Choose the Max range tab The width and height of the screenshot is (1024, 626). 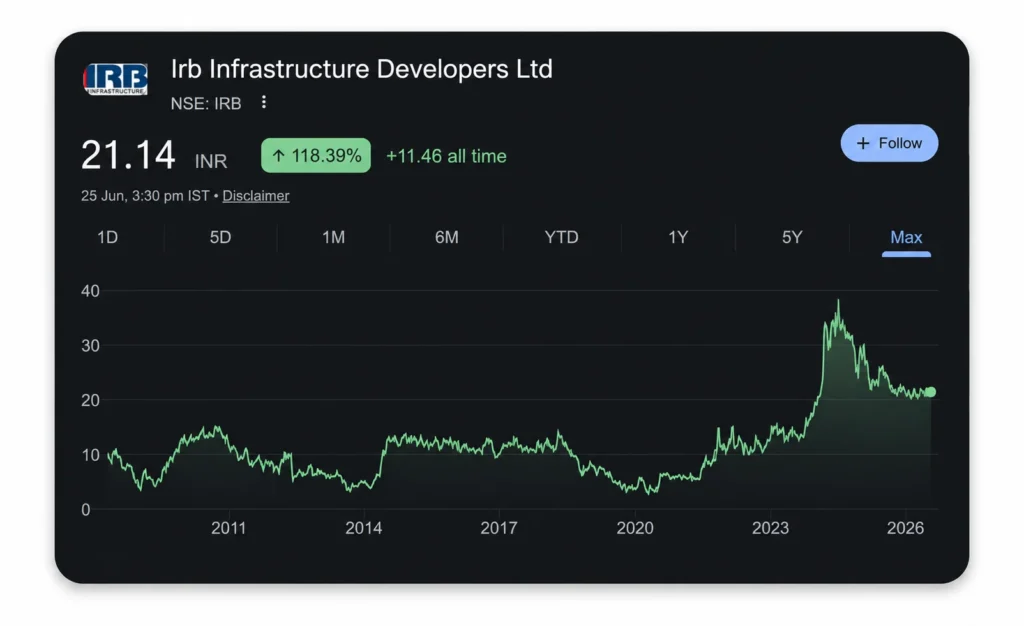pos(906,238)
